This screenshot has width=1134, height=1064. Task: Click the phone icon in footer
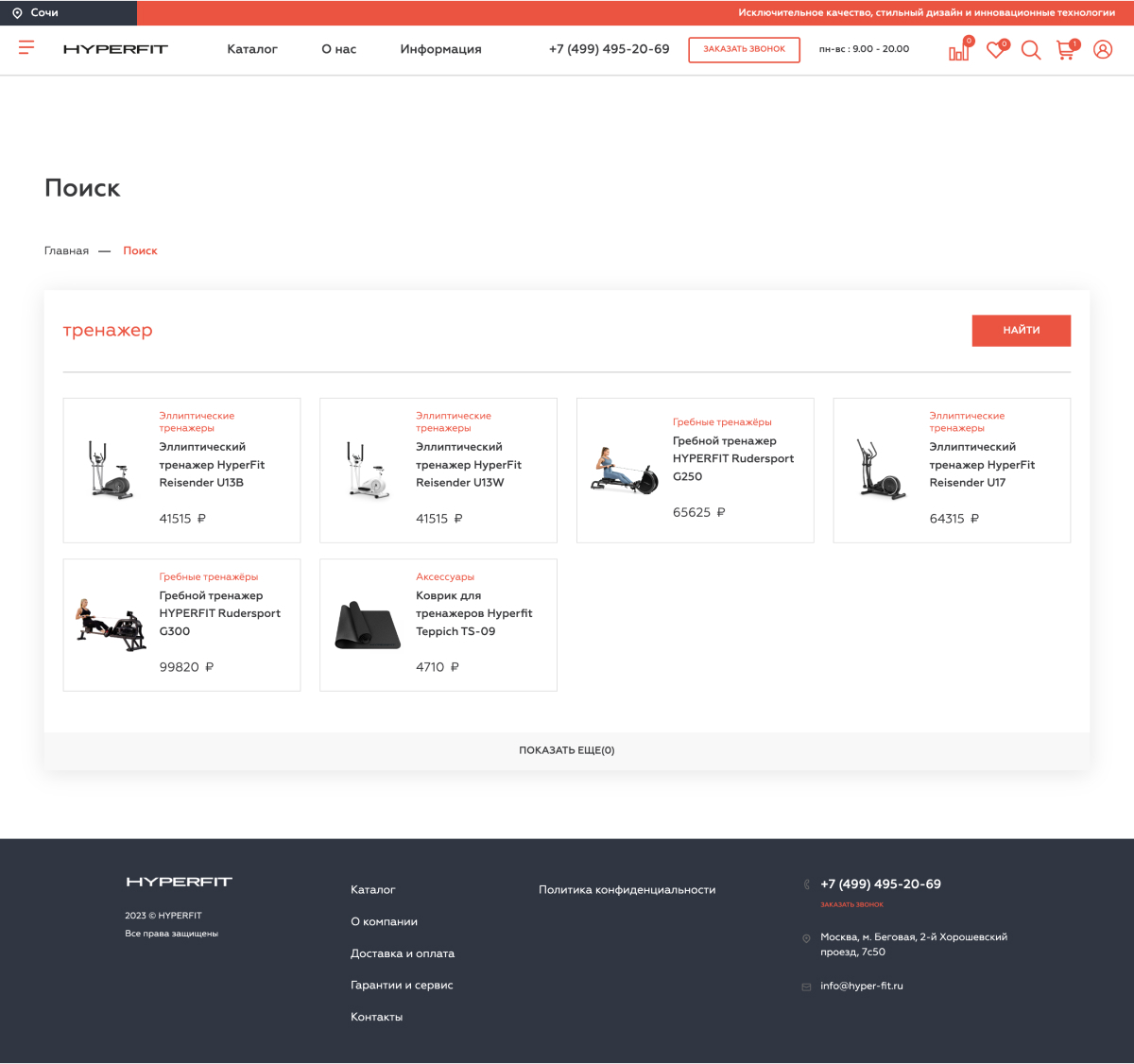[x=806, y=884]
